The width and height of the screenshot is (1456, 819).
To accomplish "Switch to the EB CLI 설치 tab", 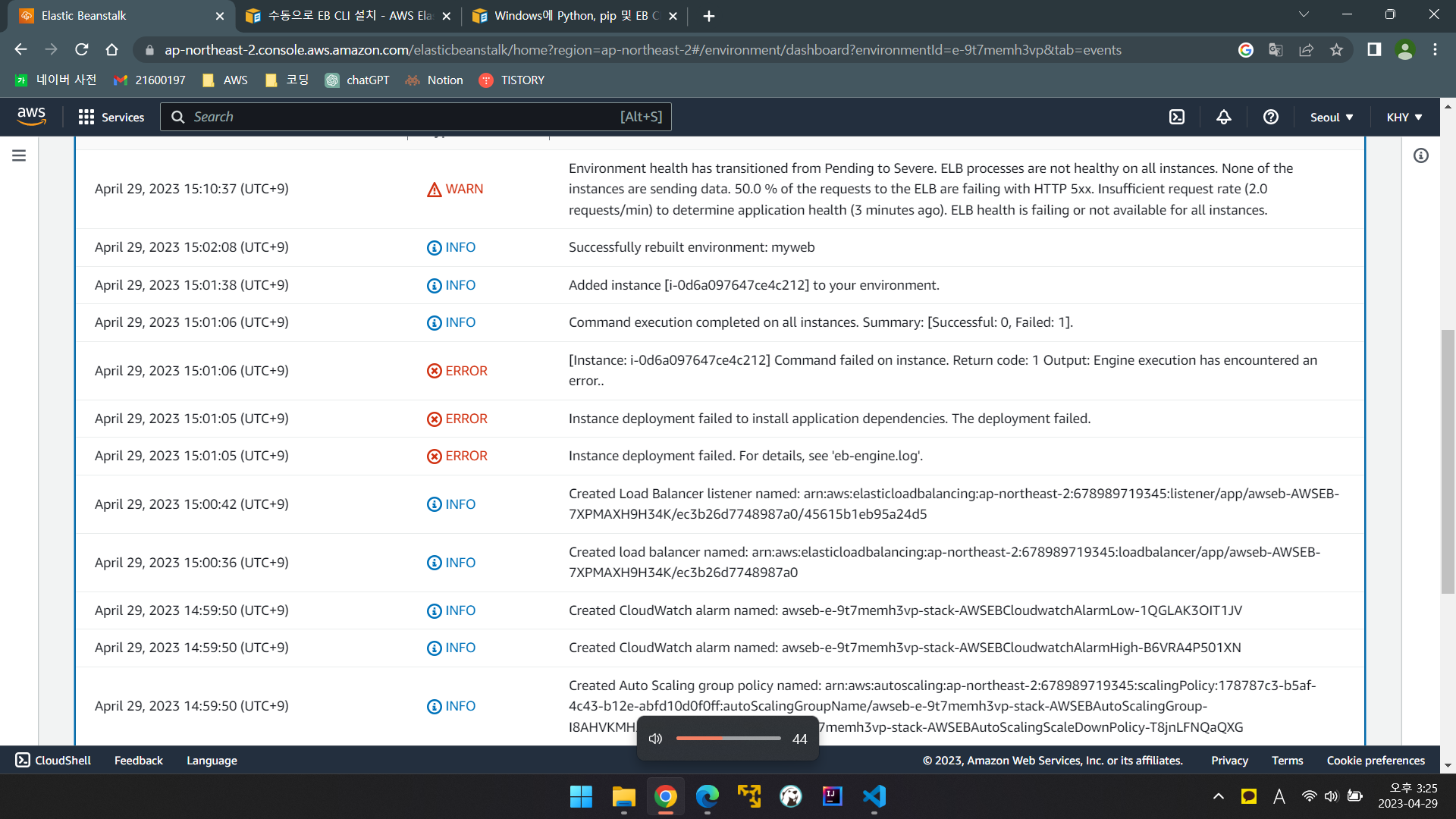I will click(x=350, y=15).
